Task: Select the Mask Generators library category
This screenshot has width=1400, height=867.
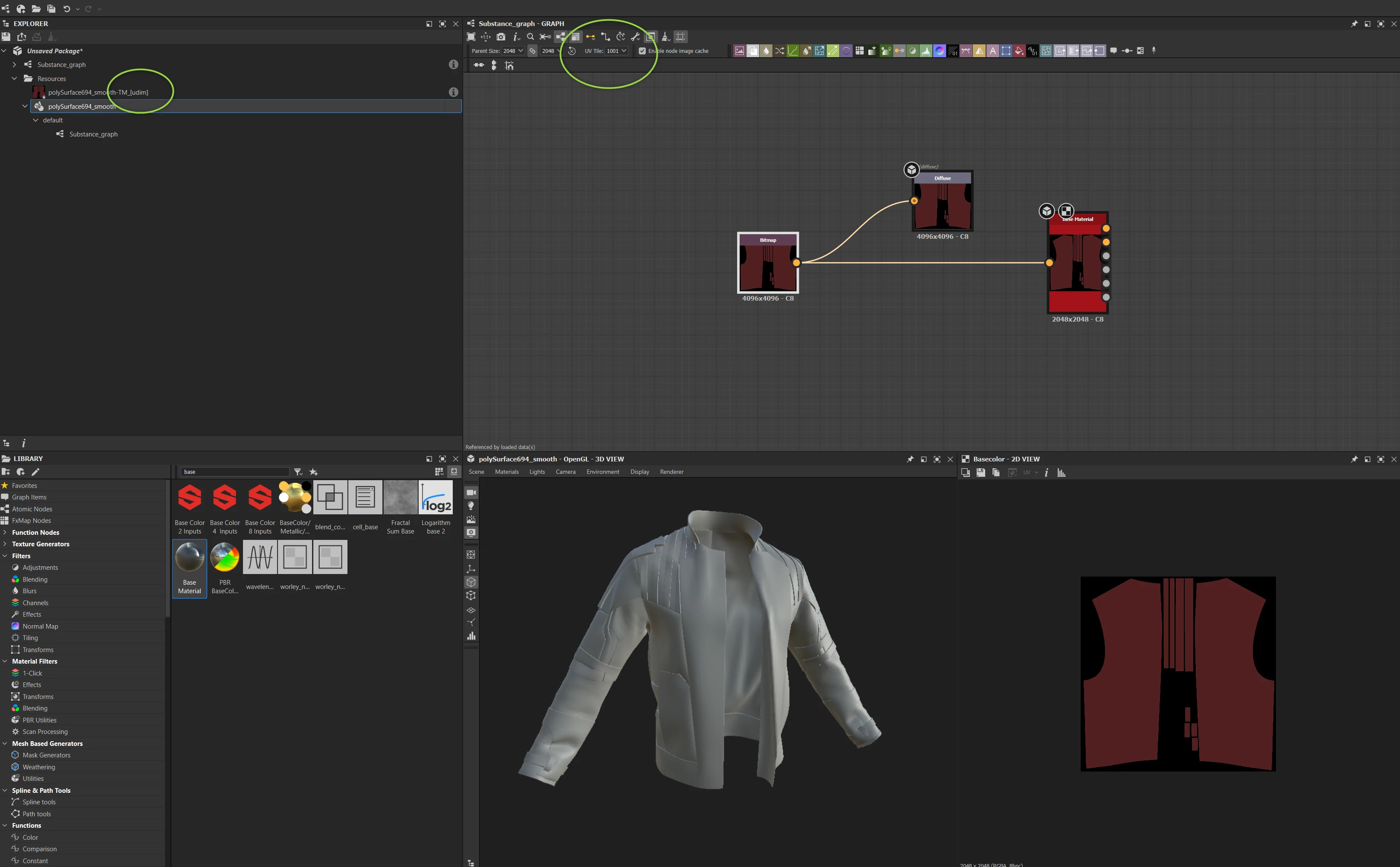Action: tap(46, 755)
